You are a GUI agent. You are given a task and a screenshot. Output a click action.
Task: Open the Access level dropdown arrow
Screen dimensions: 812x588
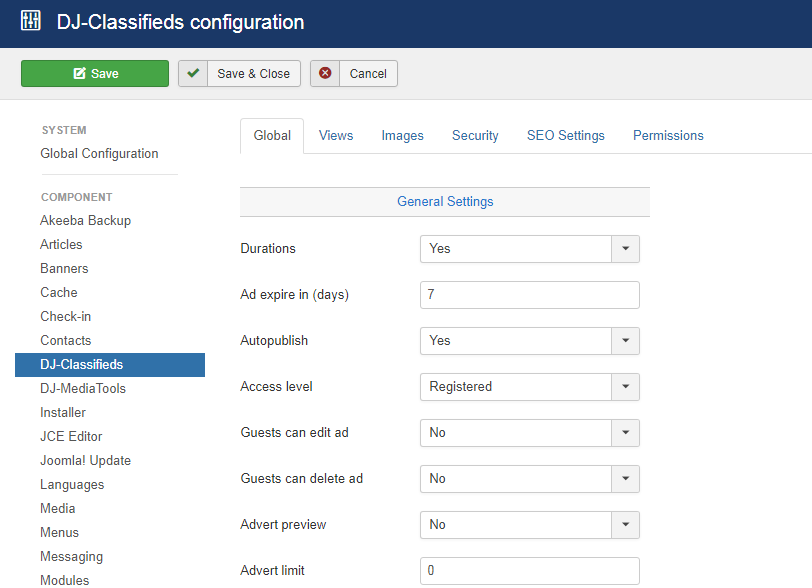coord(624,387)
